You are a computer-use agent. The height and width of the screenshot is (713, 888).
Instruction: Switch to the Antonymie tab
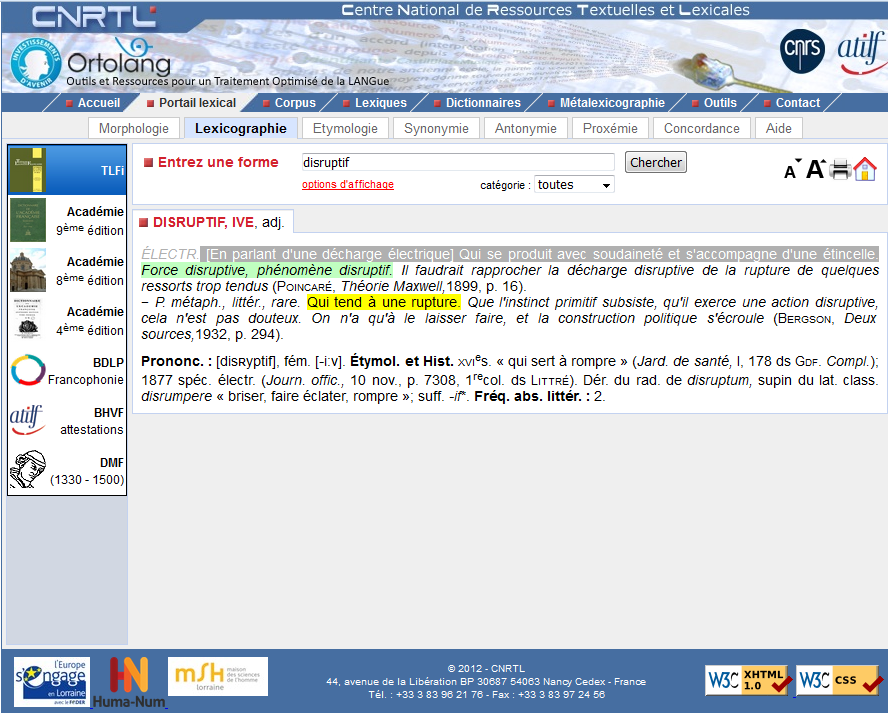tap(526, 128)
